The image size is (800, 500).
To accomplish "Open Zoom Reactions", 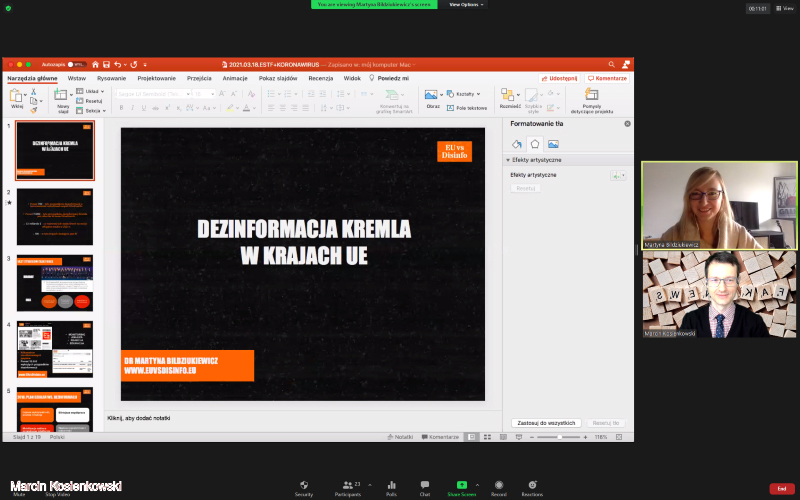I will point(532,487).
